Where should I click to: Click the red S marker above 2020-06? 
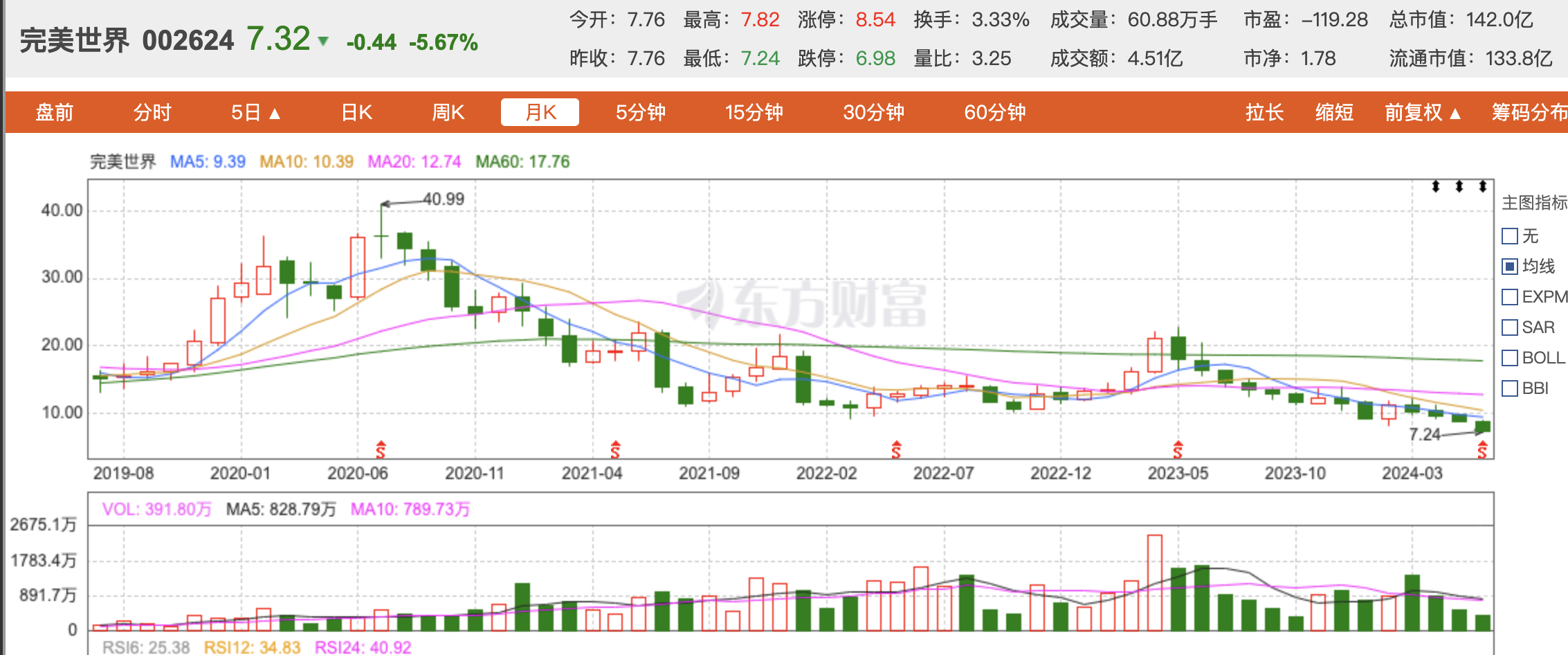pyautogui.click(x=381, y=449)
